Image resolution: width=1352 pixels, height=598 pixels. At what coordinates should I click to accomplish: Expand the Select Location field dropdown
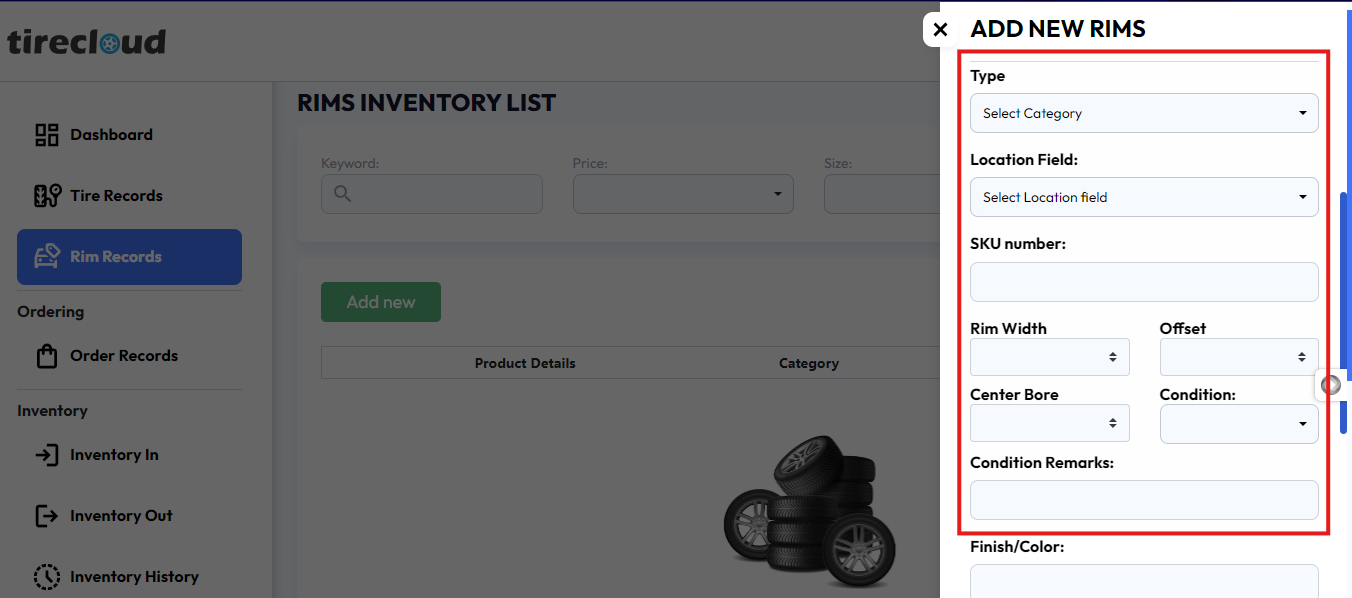point(1144,197)
